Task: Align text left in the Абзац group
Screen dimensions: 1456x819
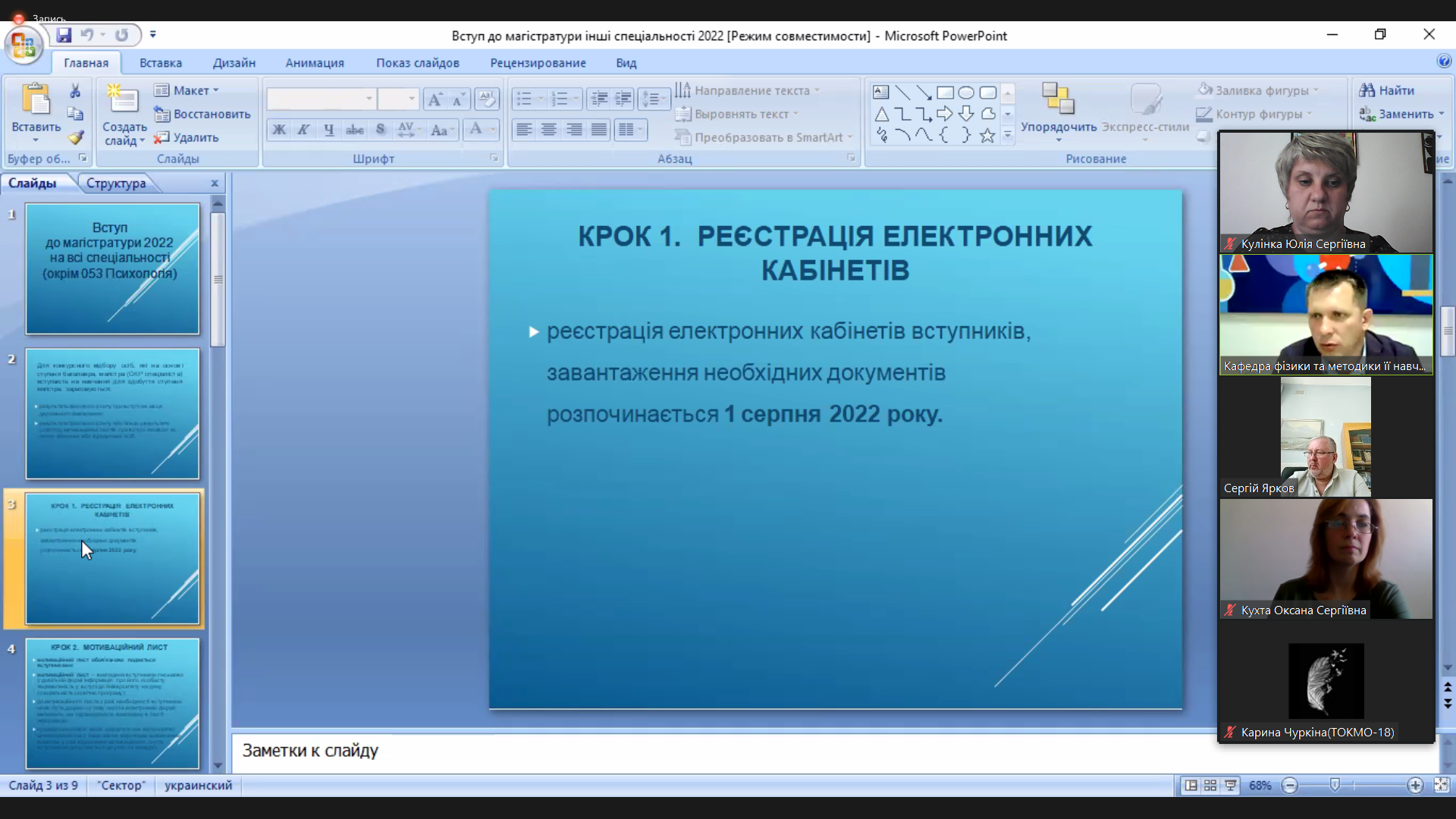Action: (x=524, y=130)
